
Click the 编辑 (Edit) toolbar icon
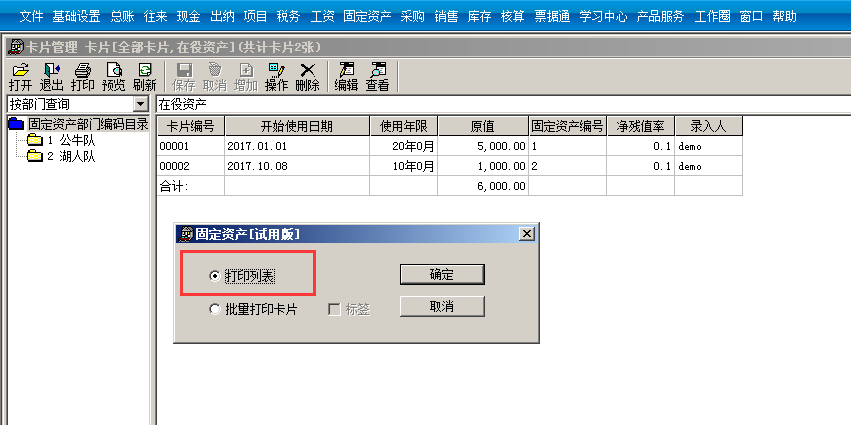346,76
